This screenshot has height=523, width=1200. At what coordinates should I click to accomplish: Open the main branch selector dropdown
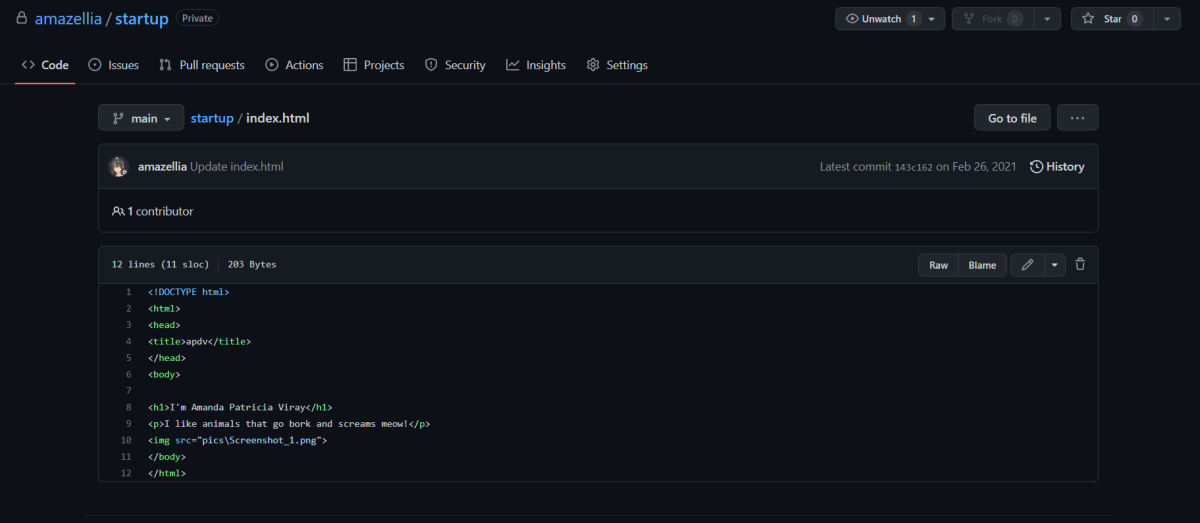coord(141,118)
